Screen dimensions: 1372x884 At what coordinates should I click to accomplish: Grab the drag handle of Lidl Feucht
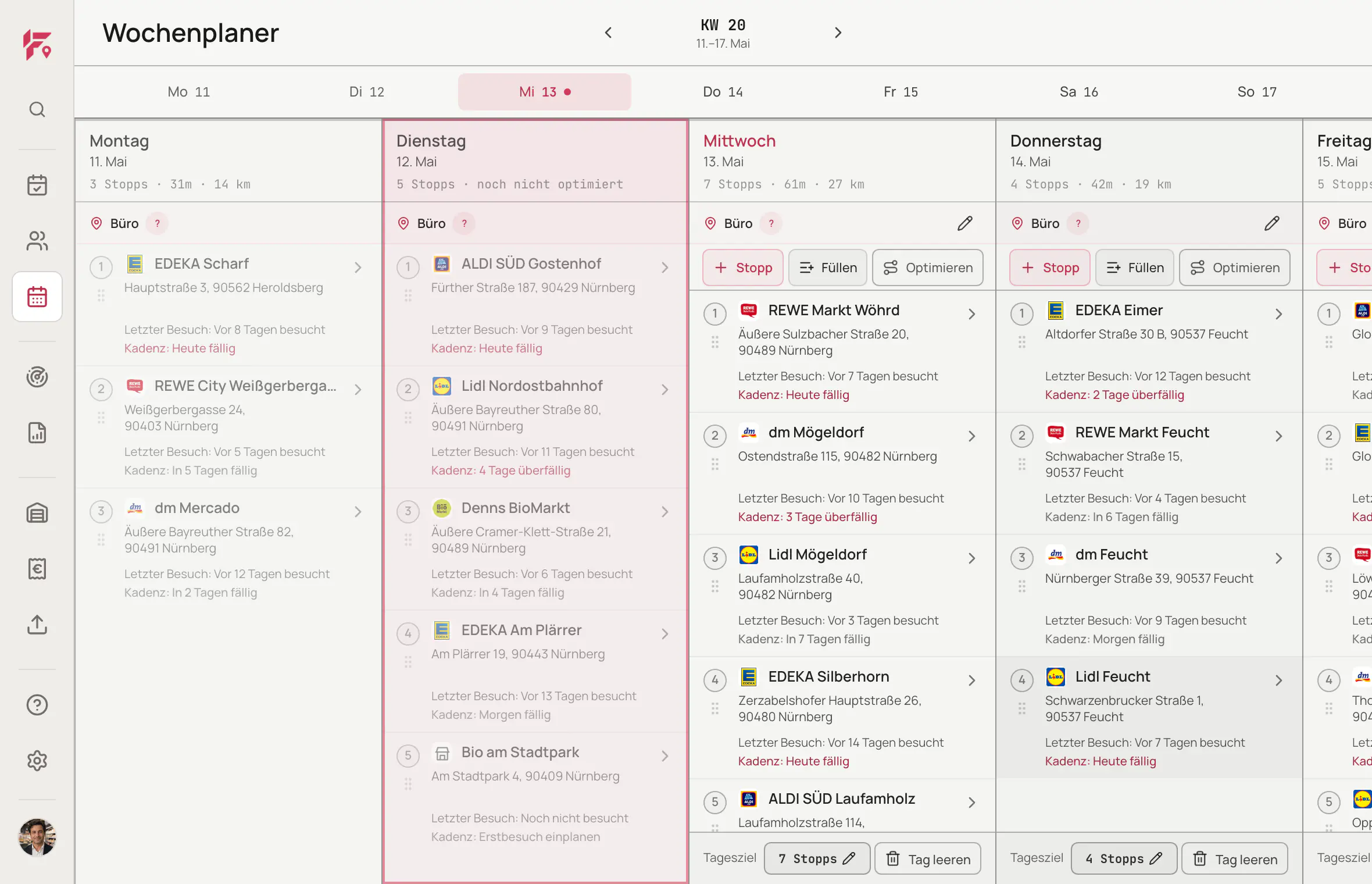click(x=1022, y=709)
